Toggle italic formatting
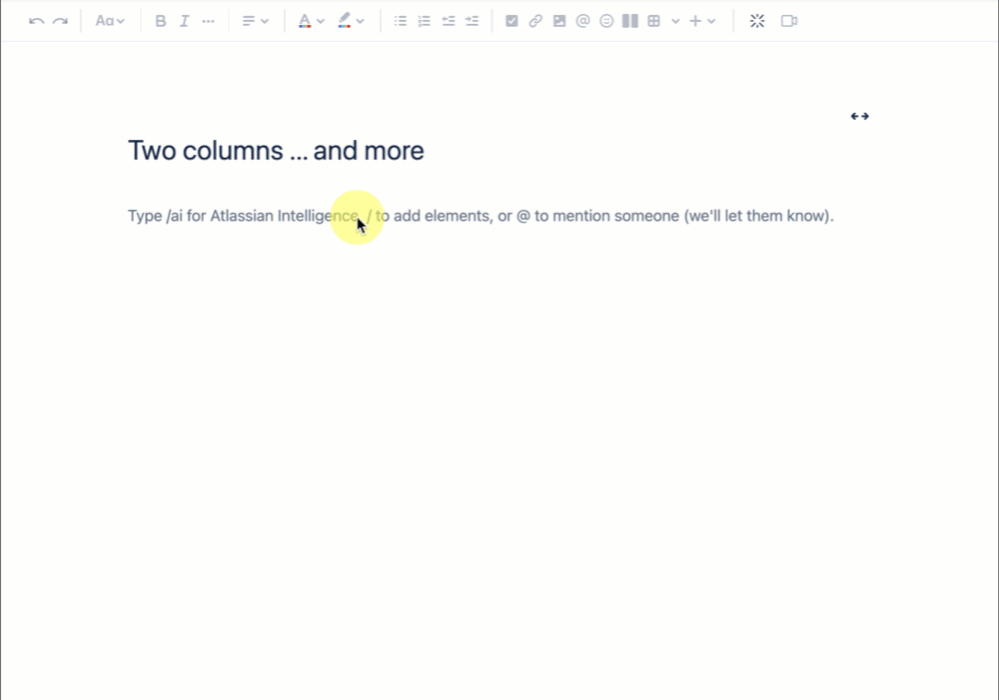 pyautogui.click(x=184, y=20)
